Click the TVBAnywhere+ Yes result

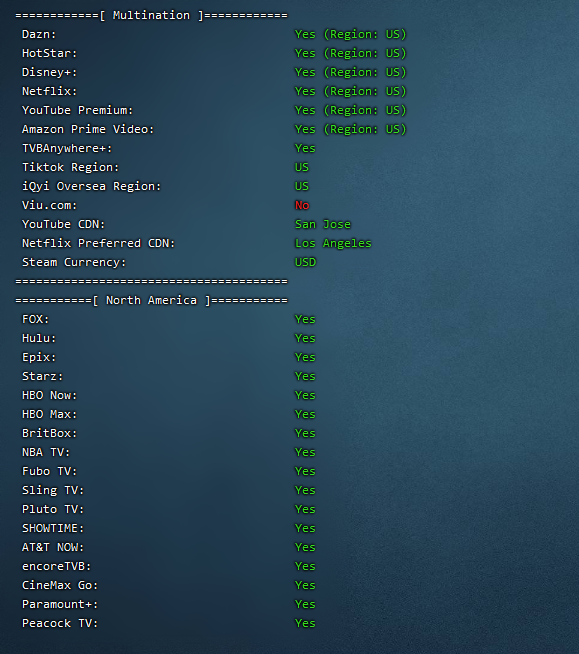[x=305, y=148]
